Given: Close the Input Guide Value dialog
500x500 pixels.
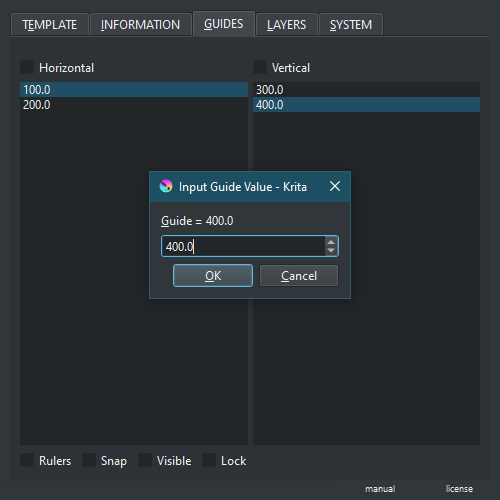Looking at the screenshot, I should [335, 186].
